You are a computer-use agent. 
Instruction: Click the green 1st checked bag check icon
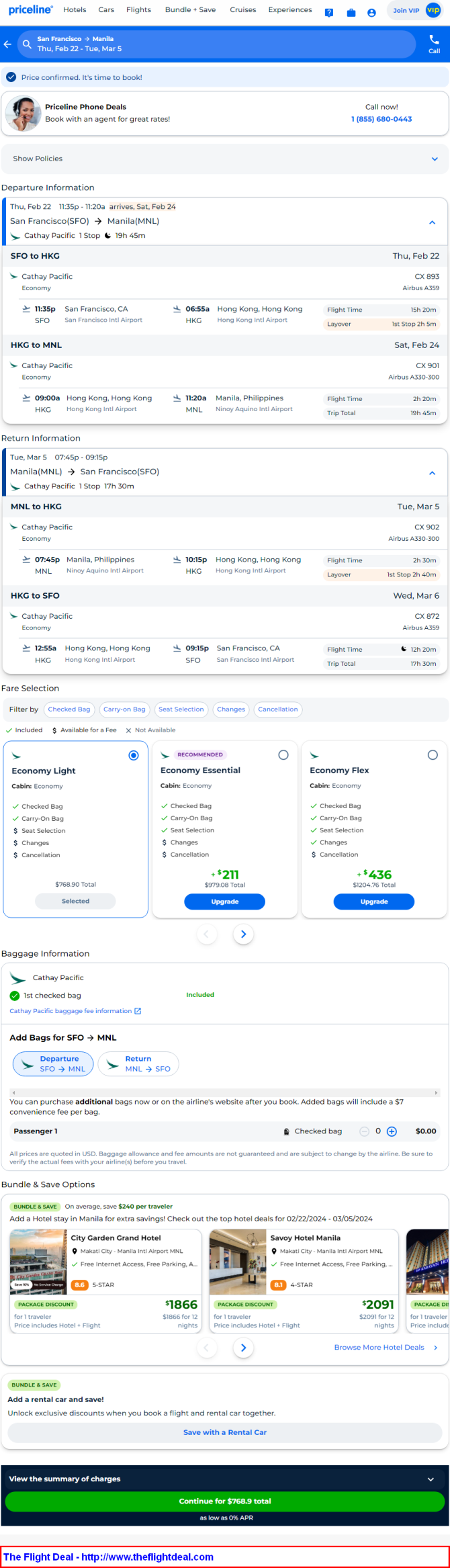15,996
